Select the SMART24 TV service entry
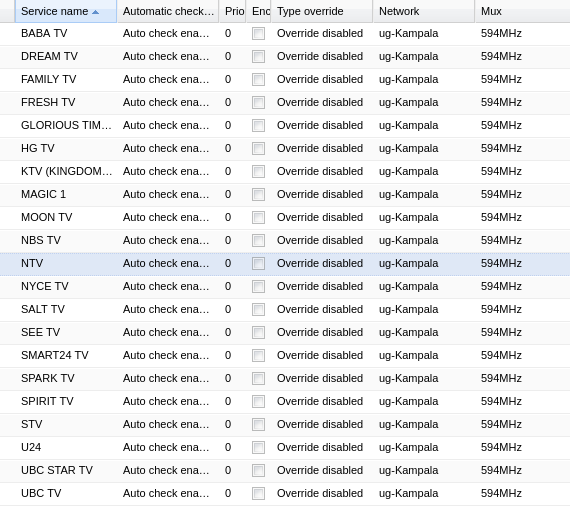Viewport: 570px width, 506px height. point(55,355)
